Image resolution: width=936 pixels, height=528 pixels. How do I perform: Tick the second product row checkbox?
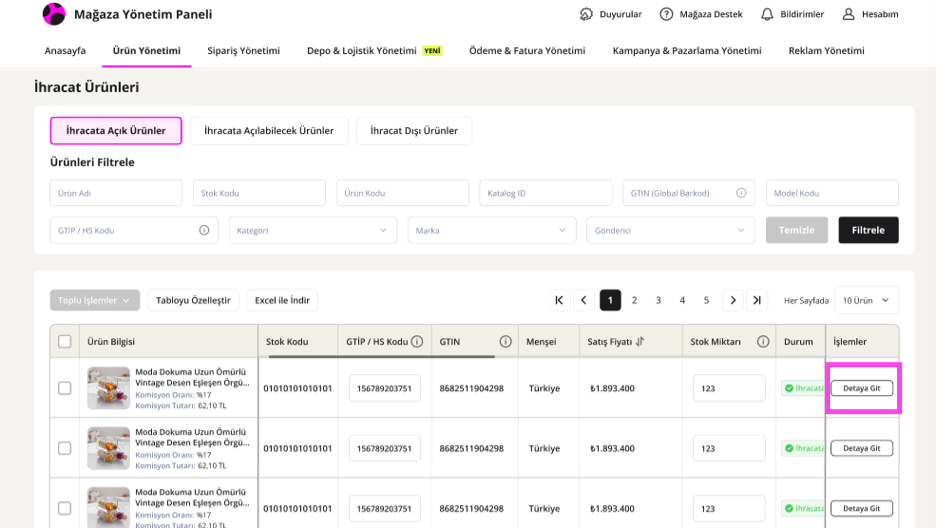click(x=64, y=448)
